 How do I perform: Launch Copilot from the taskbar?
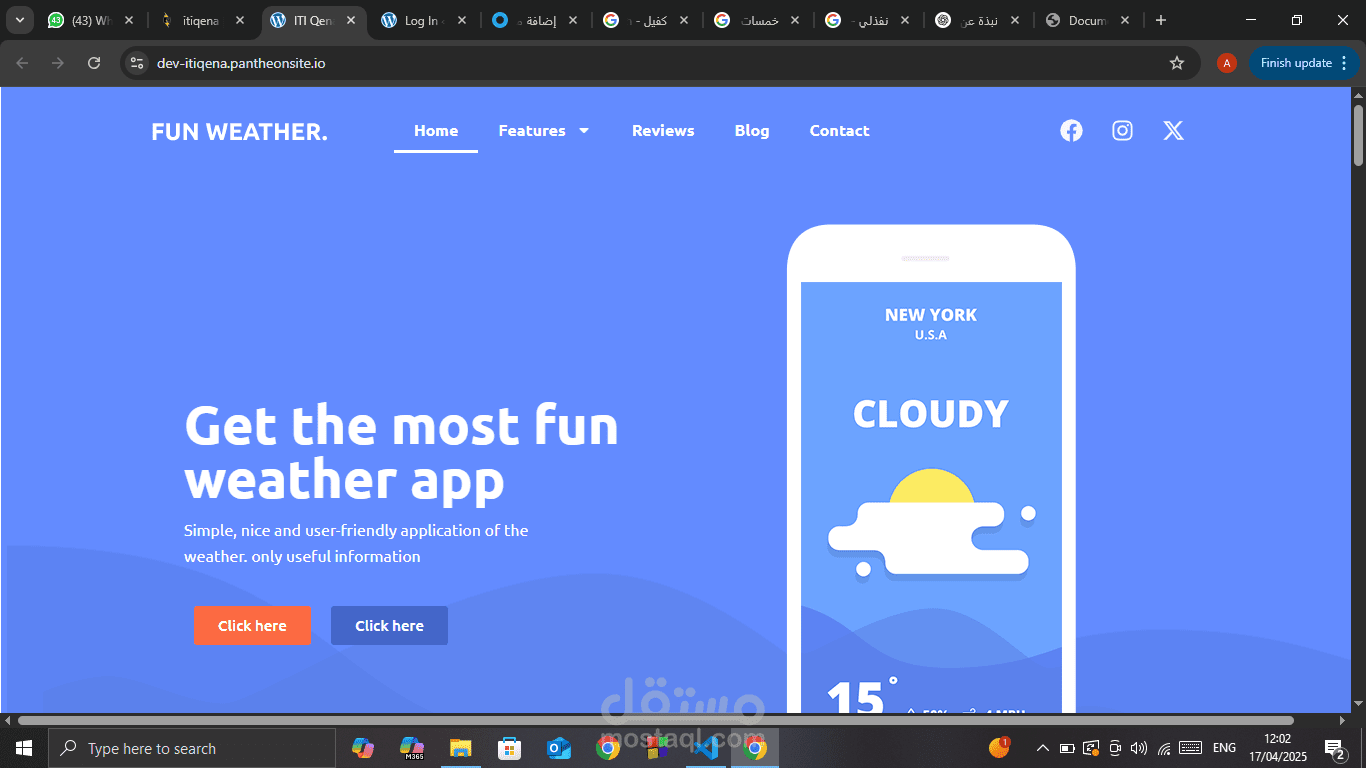click(362, 748)
